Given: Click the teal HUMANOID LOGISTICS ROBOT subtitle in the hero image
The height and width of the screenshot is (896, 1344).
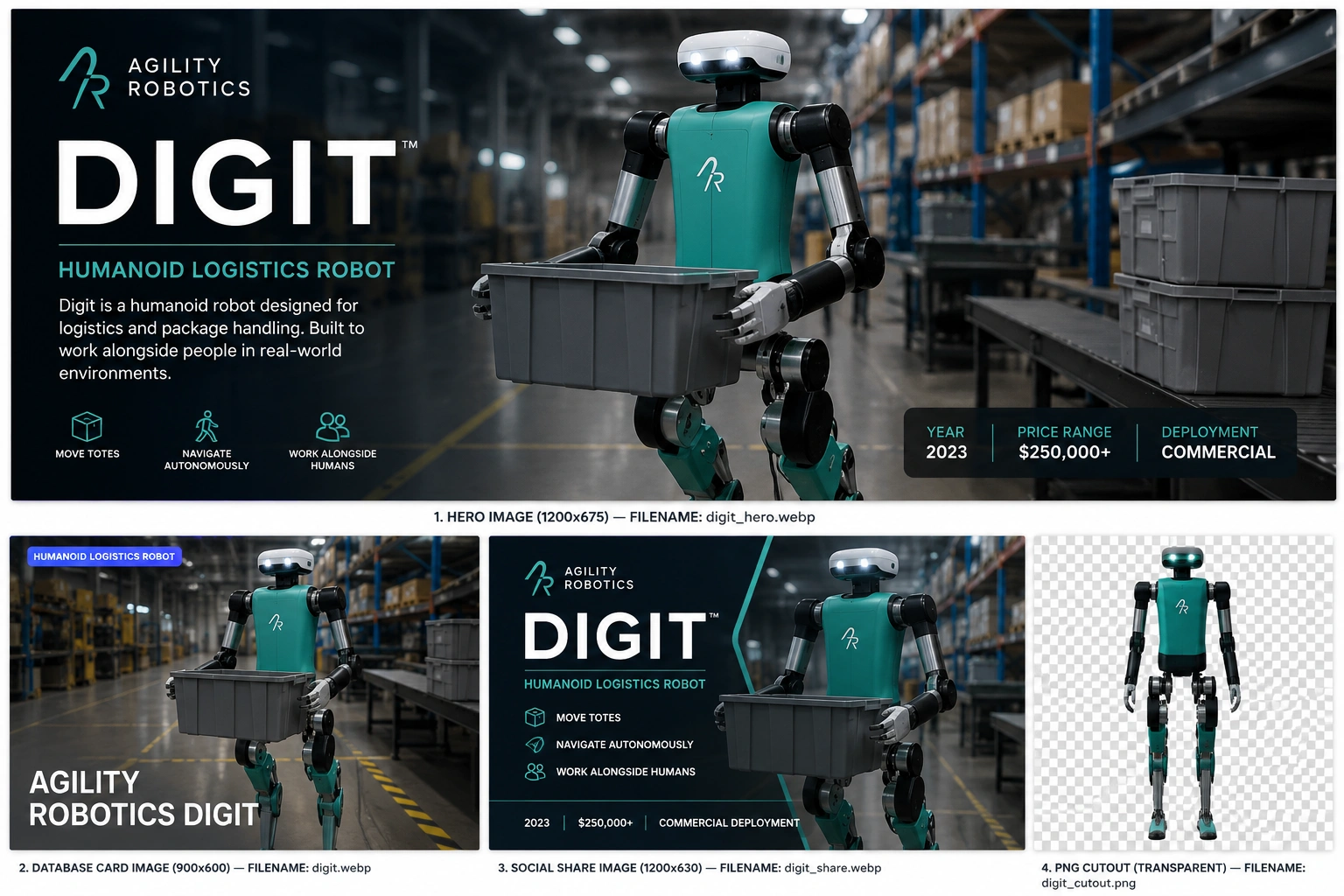Looking at the screenshot, I should 227,270.
